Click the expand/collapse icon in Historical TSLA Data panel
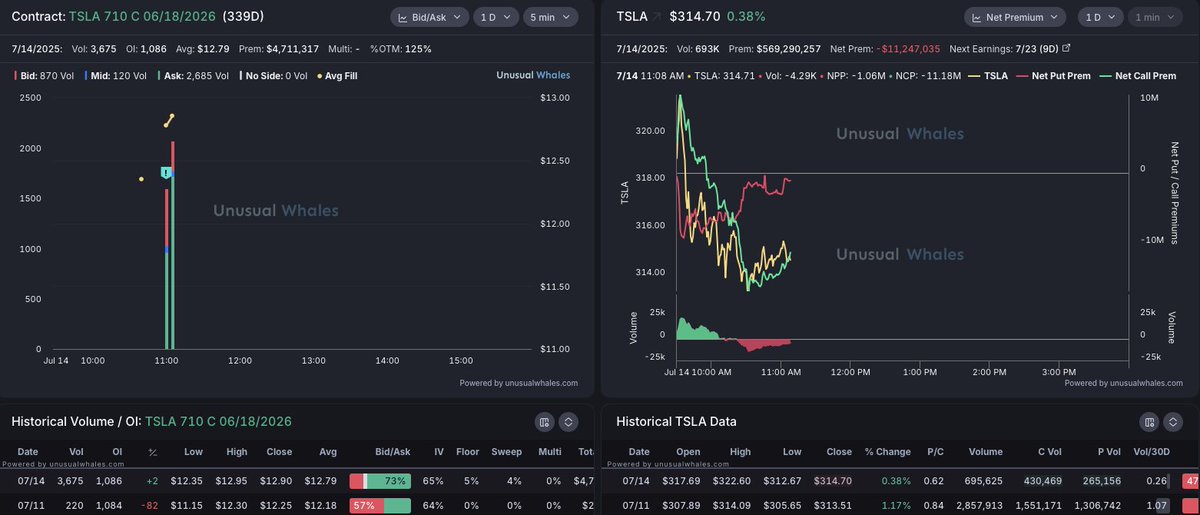Viewport: 1200px width, 515px height. pyautogui.click(x=1174, y=422)
